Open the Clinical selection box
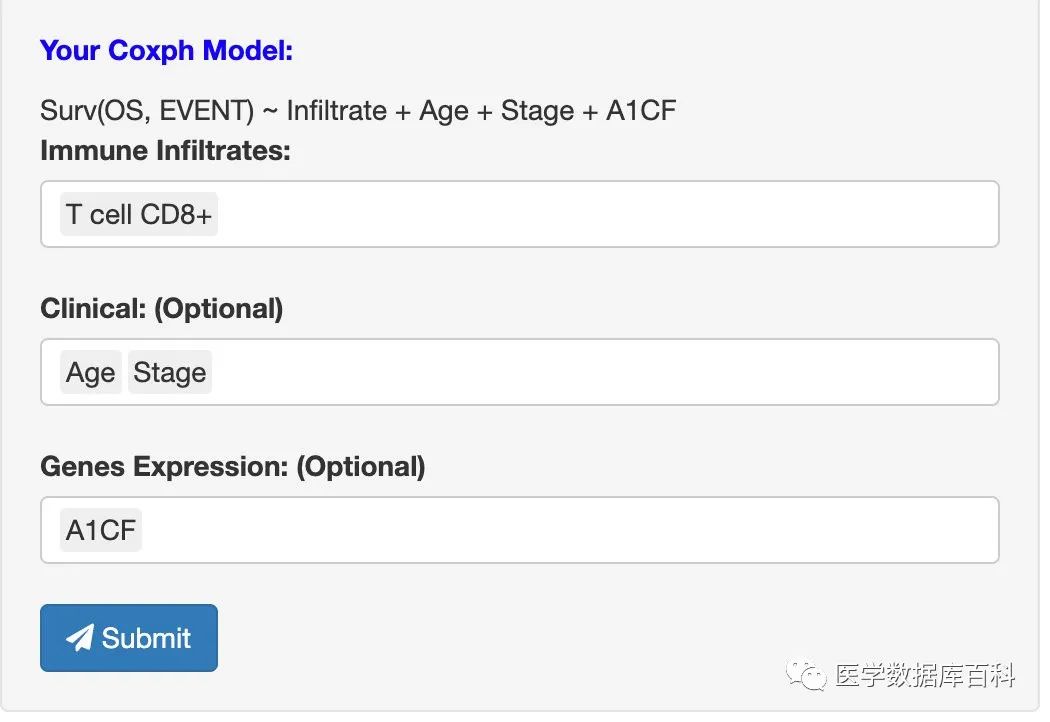The image size is (1050, 722). click(x=600, y=373)
